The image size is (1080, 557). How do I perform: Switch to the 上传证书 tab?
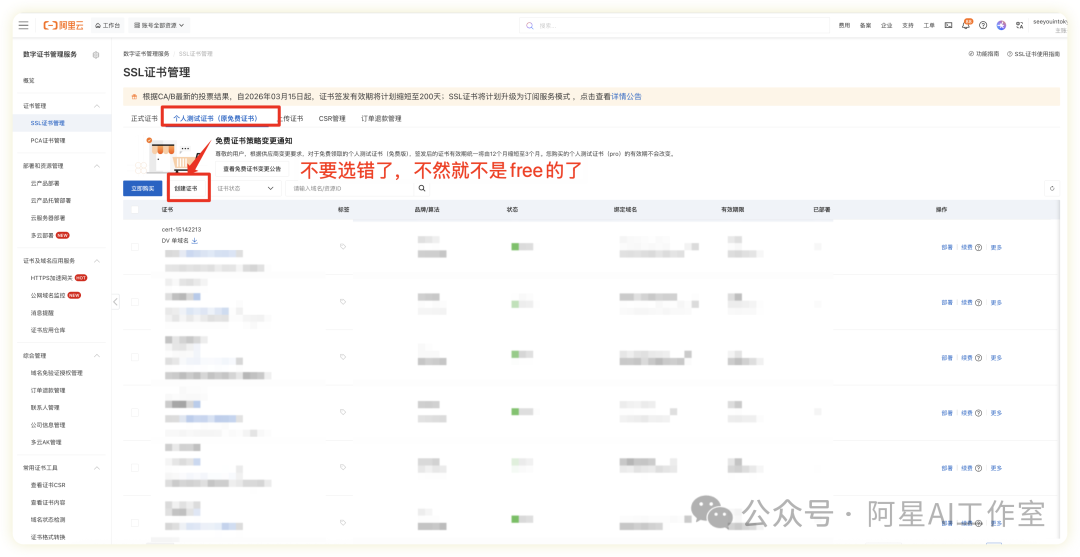tap(289, 118)
